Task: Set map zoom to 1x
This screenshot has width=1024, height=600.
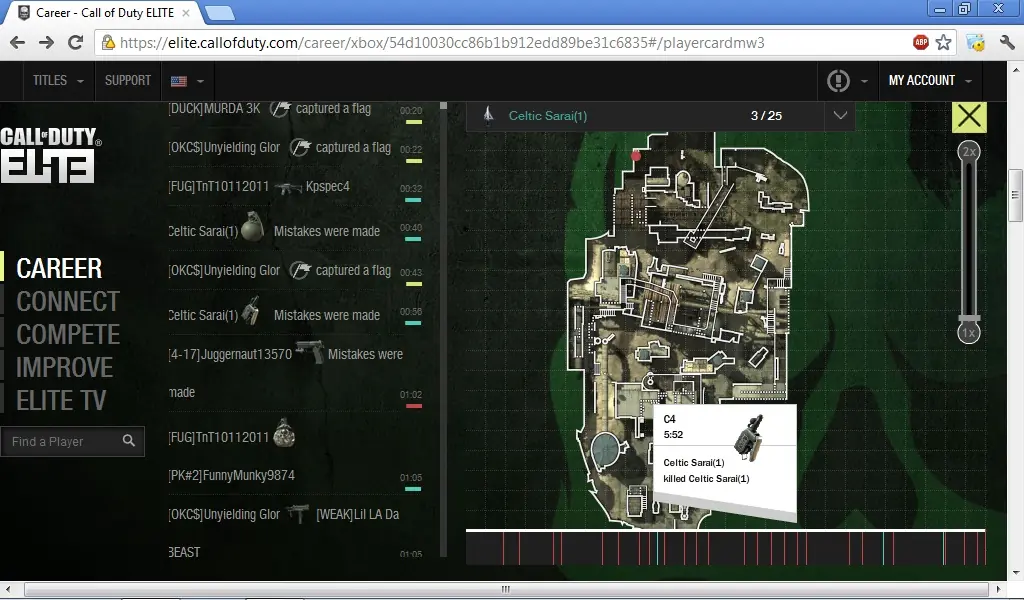Action: [x=968, y=333]
